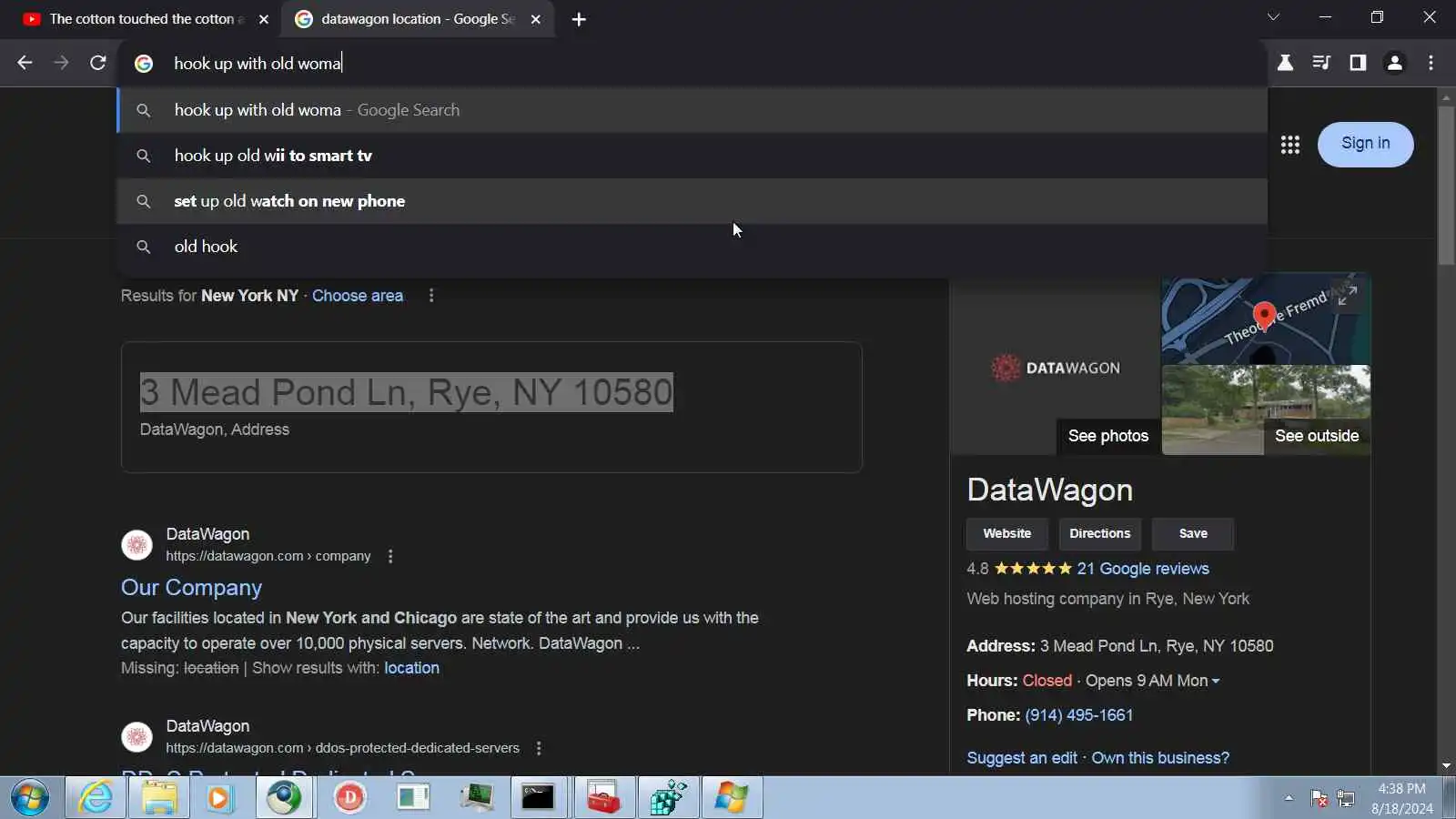Toggle the browser side panel
Viewport: 1456px width, 819px height.
(1358, 63)
